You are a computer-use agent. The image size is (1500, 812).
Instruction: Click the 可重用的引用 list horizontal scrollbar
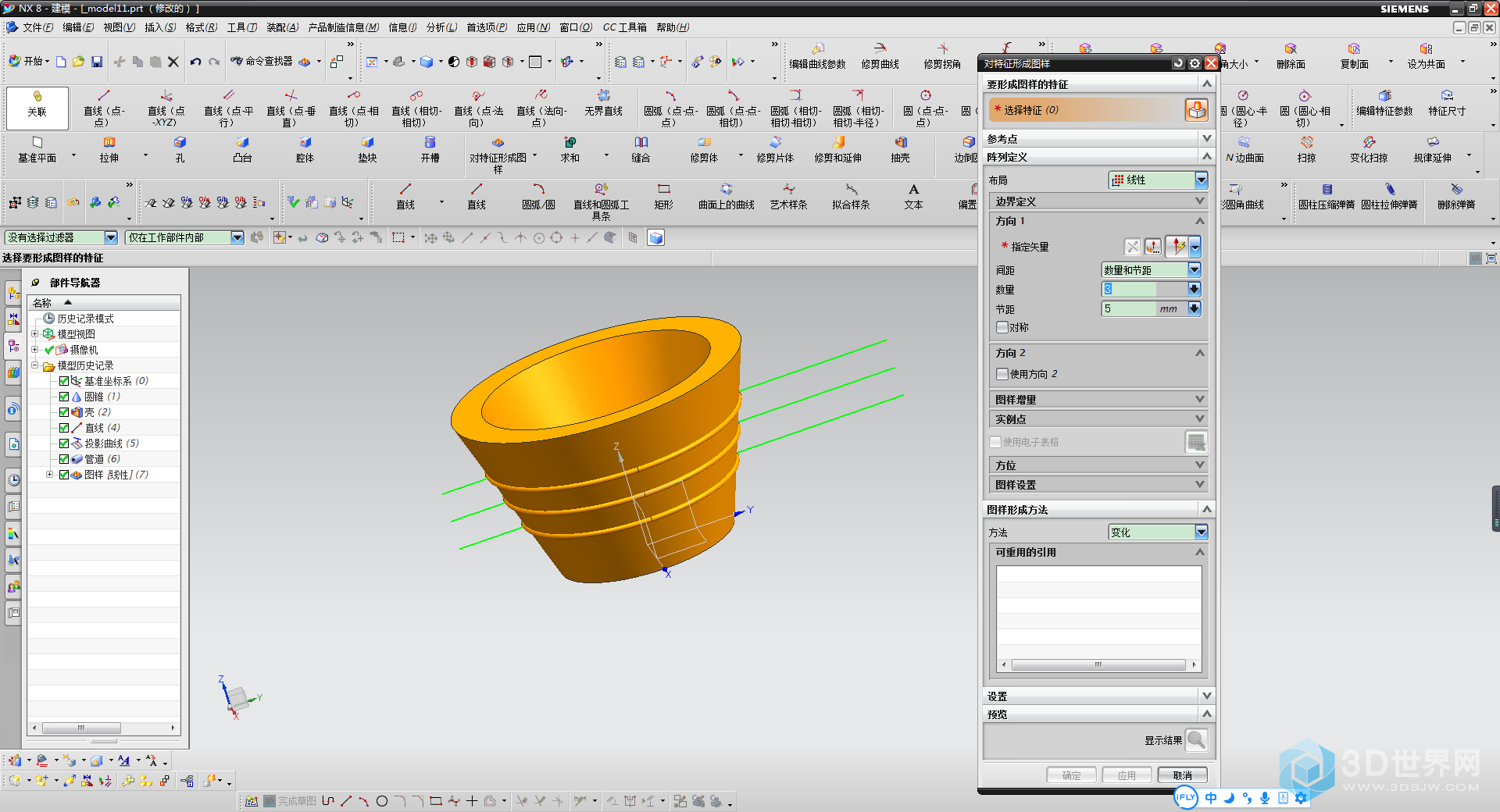1098,665
